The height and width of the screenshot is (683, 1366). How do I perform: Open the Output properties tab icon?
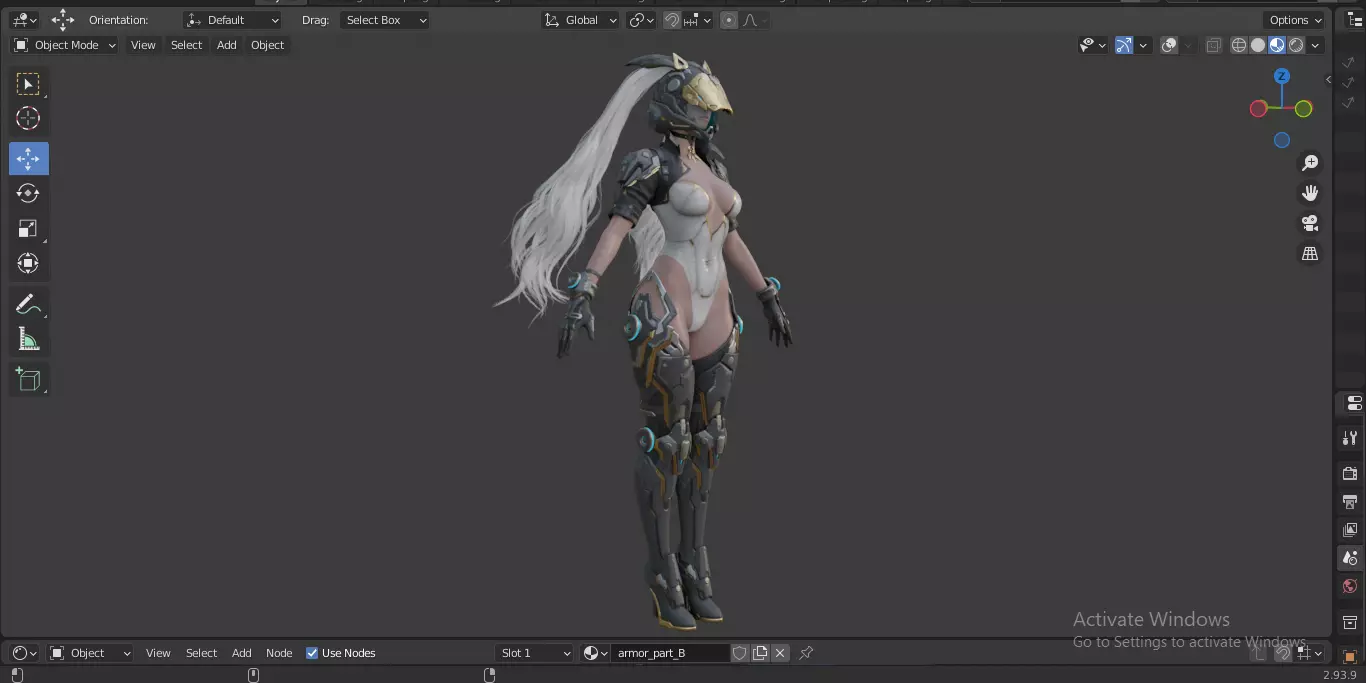(x=1350, y=501)
